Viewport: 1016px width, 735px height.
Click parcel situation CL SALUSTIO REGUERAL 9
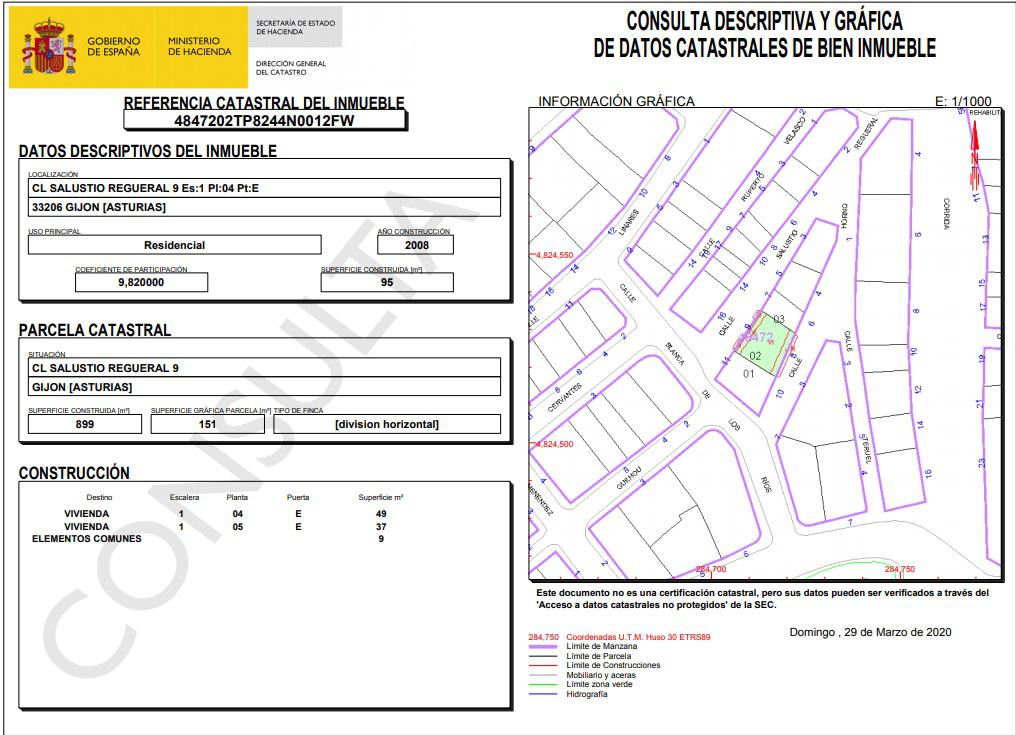pos(264,368)
